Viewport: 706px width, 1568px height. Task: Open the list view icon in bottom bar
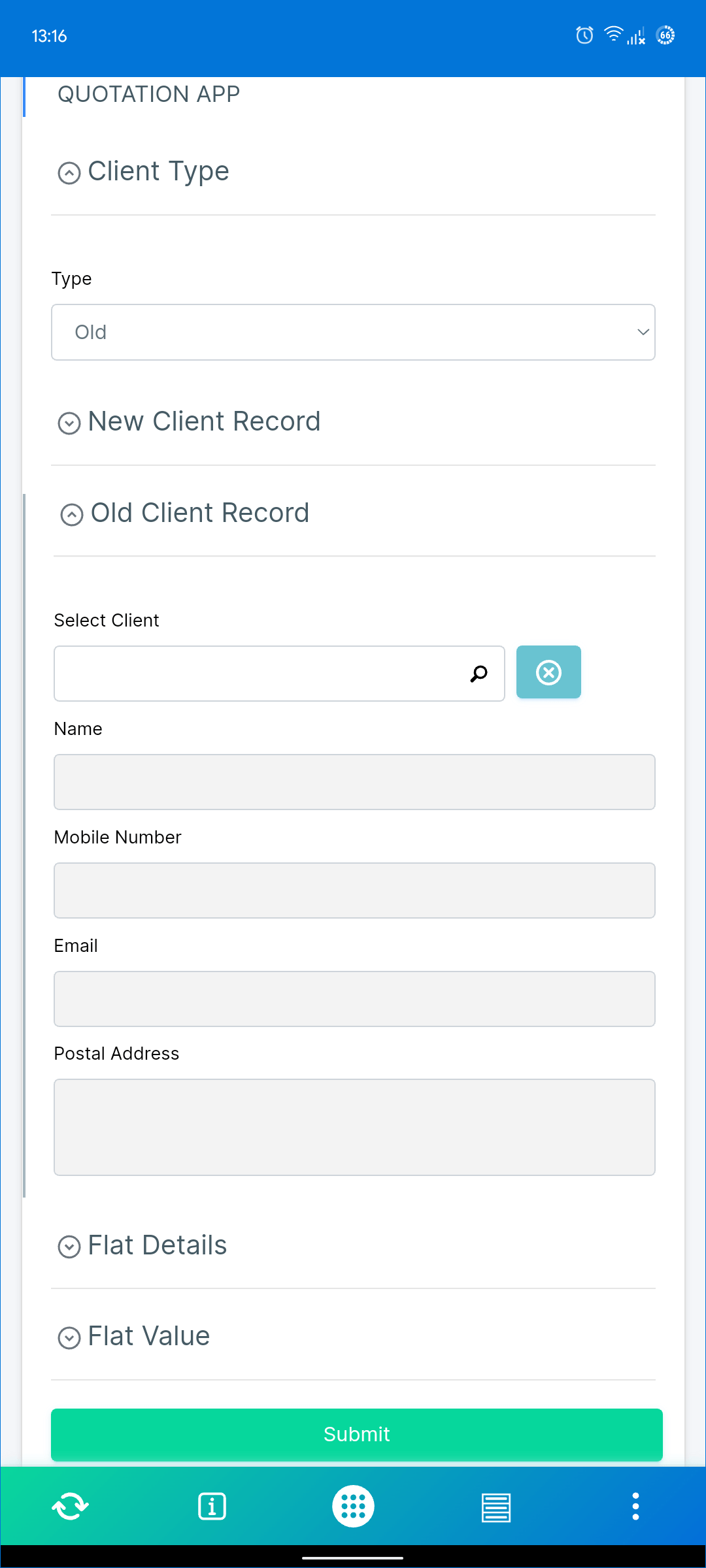tap(496, 1507)
